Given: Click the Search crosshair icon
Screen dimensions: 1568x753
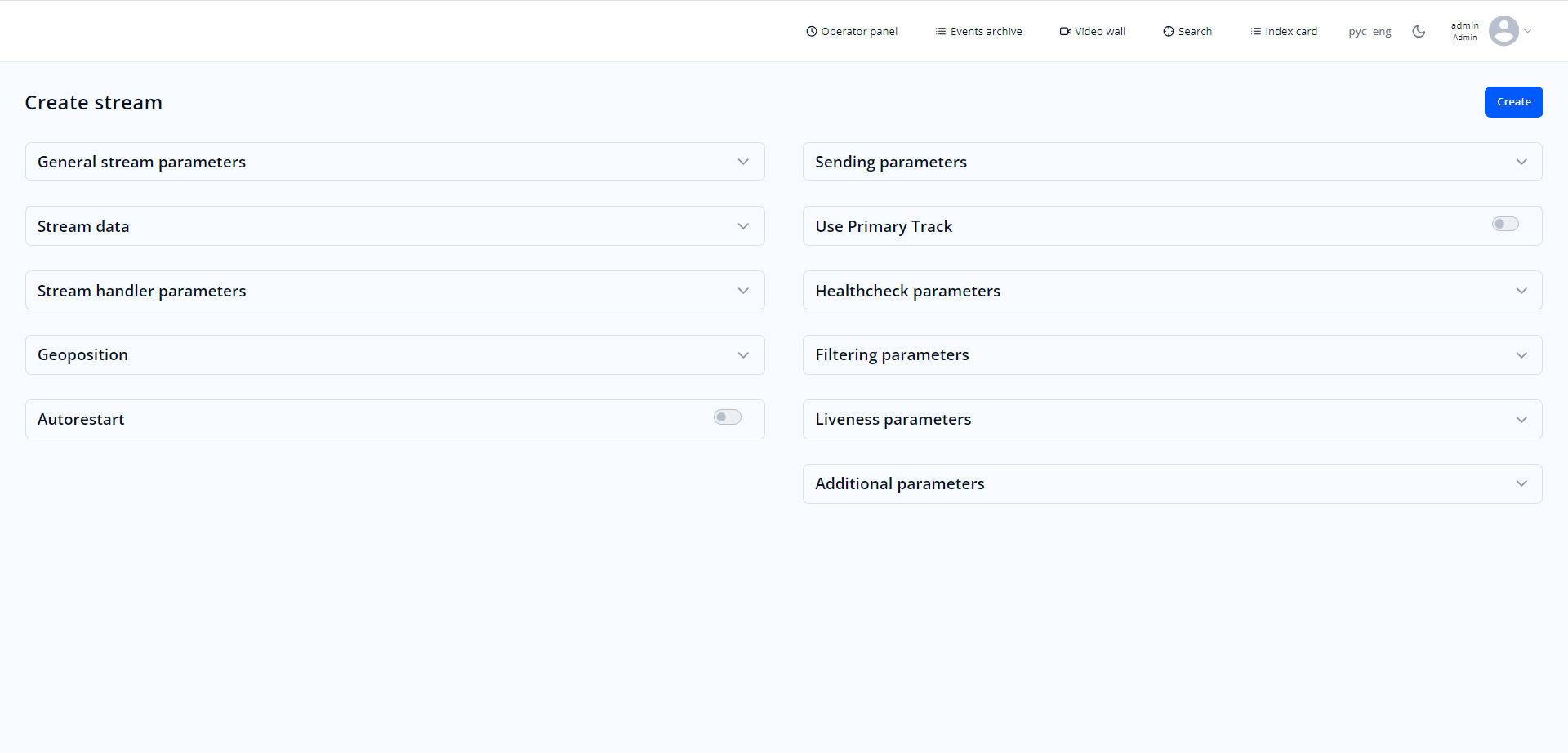Looking at the screenshot, I should pyautogui.click(x=1168, y=32).
